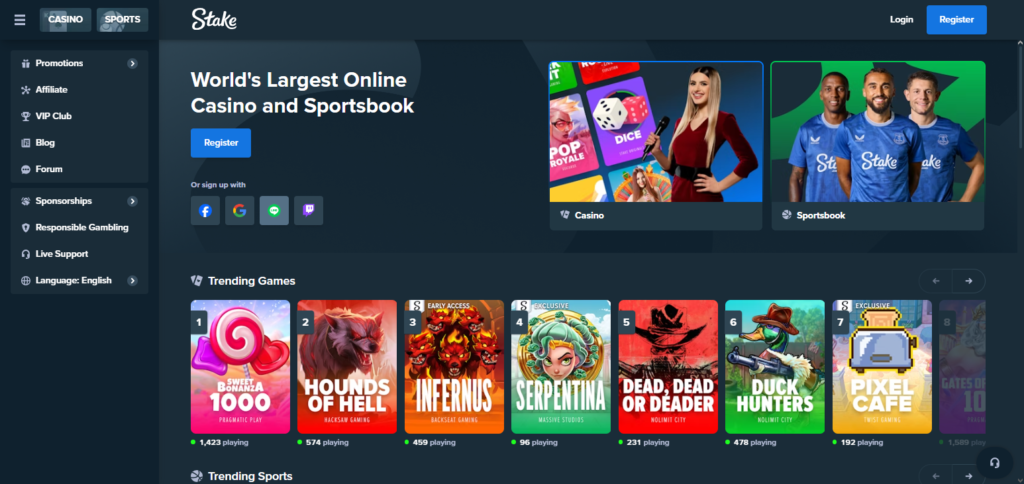
Task: Open Serpentina game card
Action: 561,367
